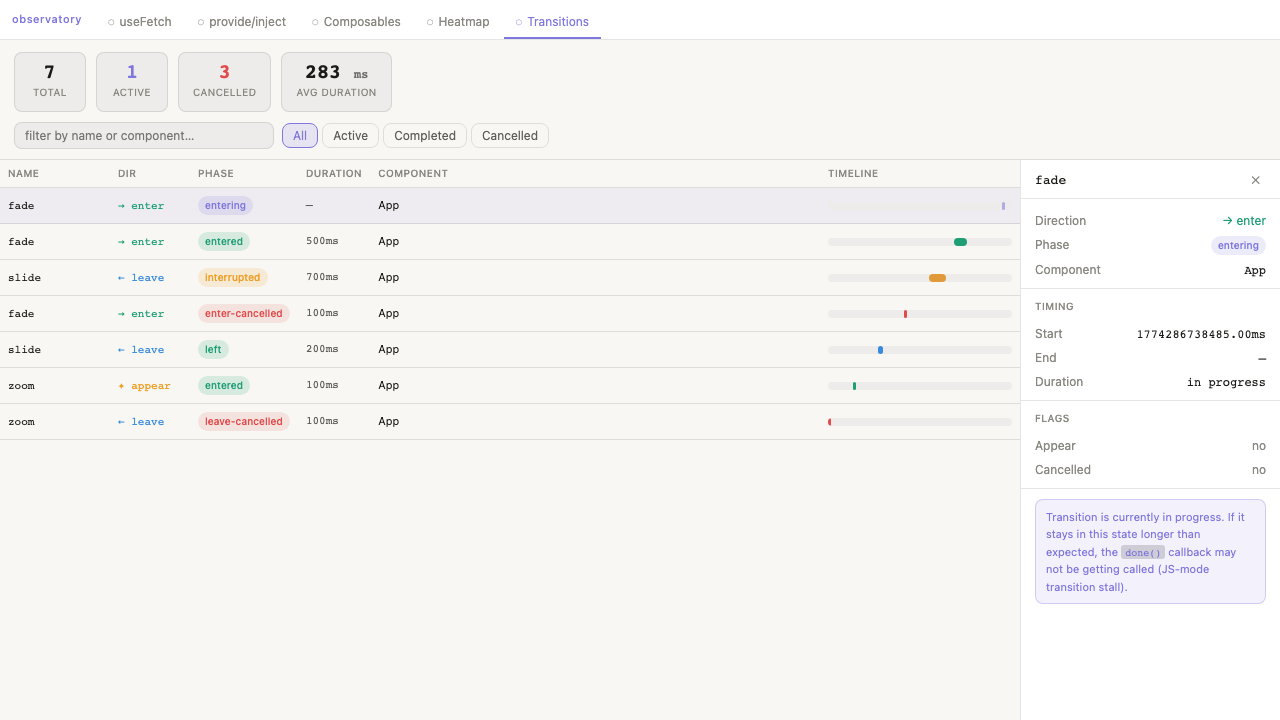Click the enter direction arrow in the fade panel
This screenshot has height=720, width=1280.
pos(1227,220)
